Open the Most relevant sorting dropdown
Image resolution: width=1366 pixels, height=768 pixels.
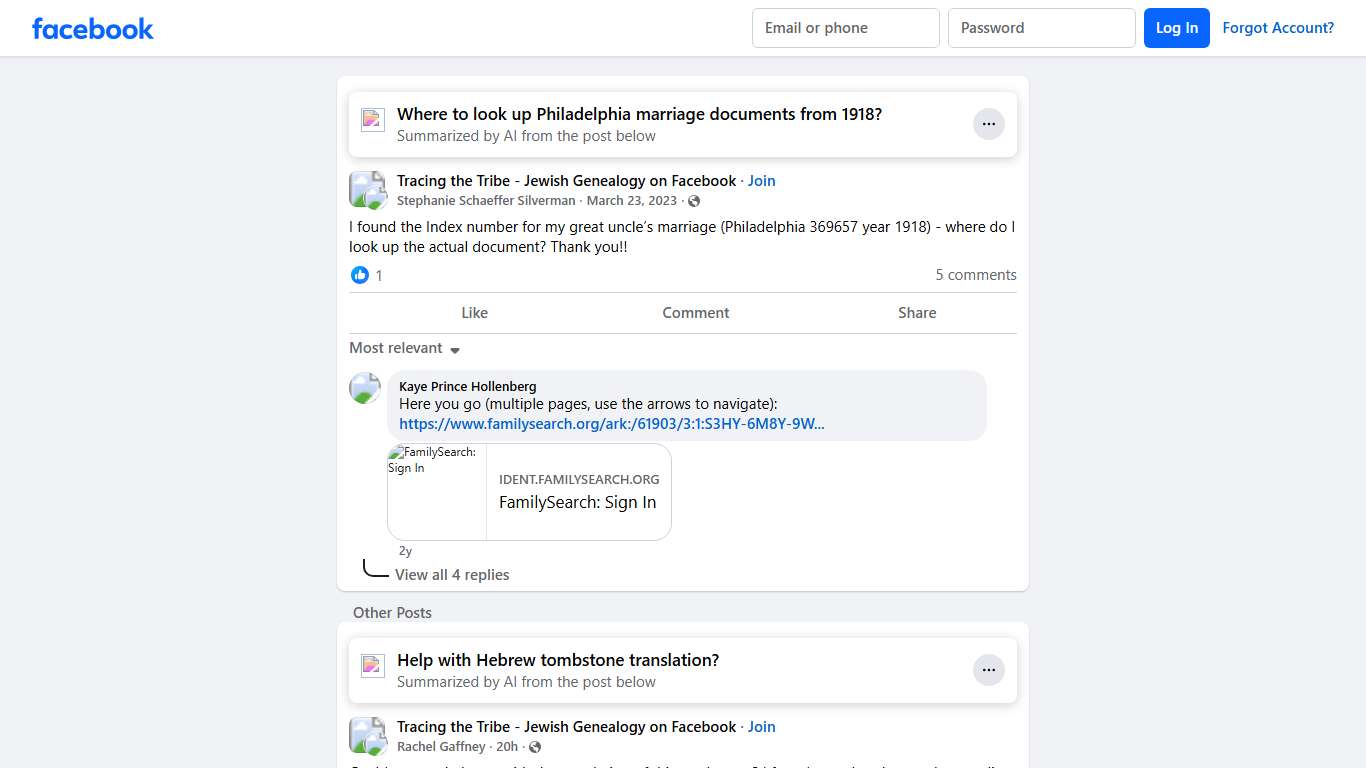coord(396,348)
